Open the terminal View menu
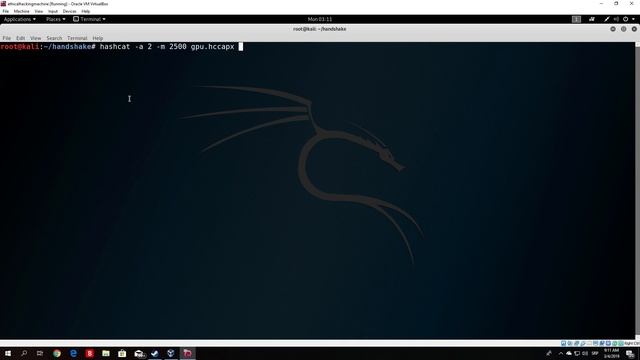640x360 pixels. (x=36, y=38)
